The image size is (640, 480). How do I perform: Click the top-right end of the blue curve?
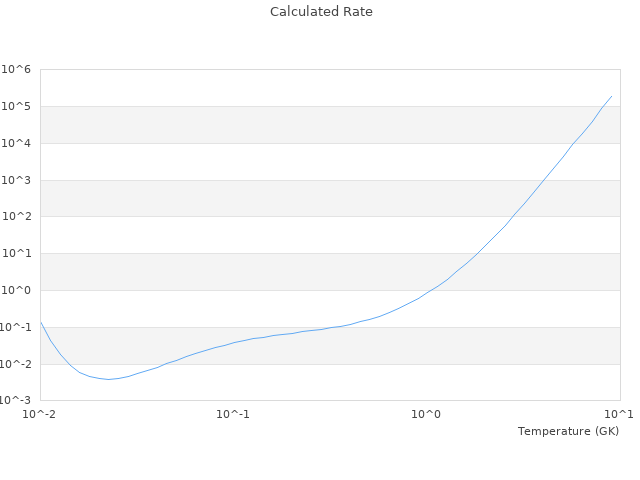[611, 97]
